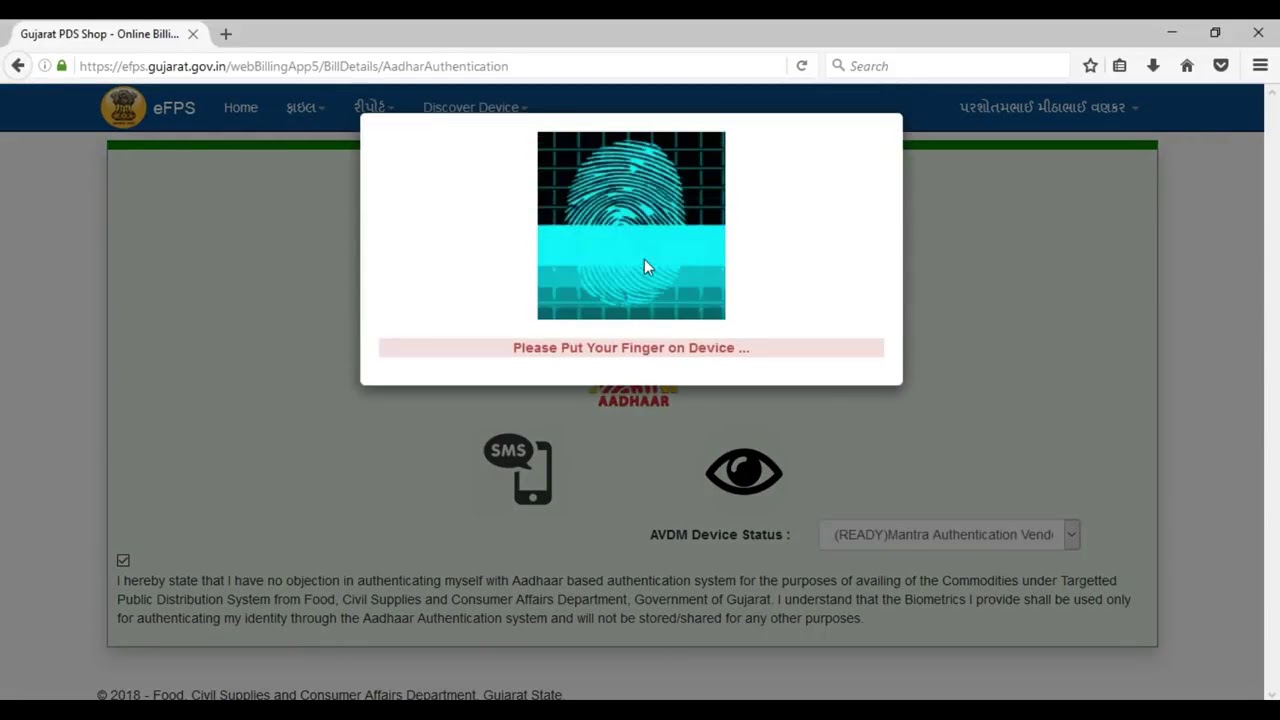The width and height of the screenshot is (1280, 720).
Task: Select the Gujarat PDS Shop tab
Action: [x=106, y=34]
